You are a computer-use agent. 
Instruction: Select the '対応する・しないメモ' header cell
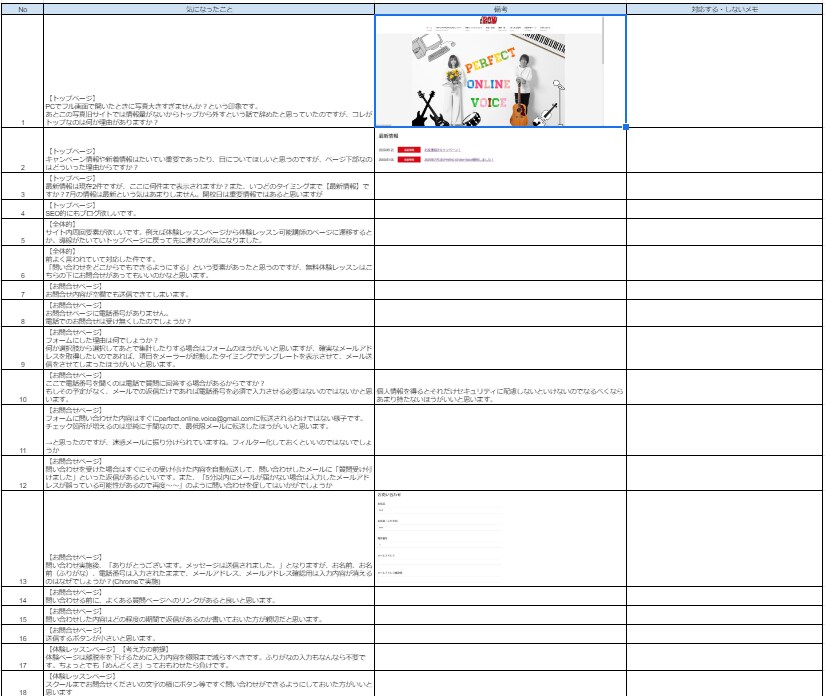click(725, 9)
